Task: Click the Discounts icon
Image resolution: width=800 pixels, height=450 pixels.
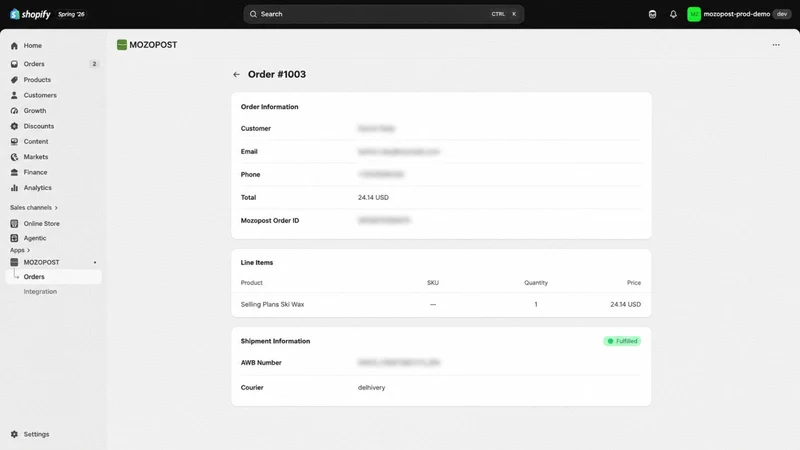Action: pos(14,126)
